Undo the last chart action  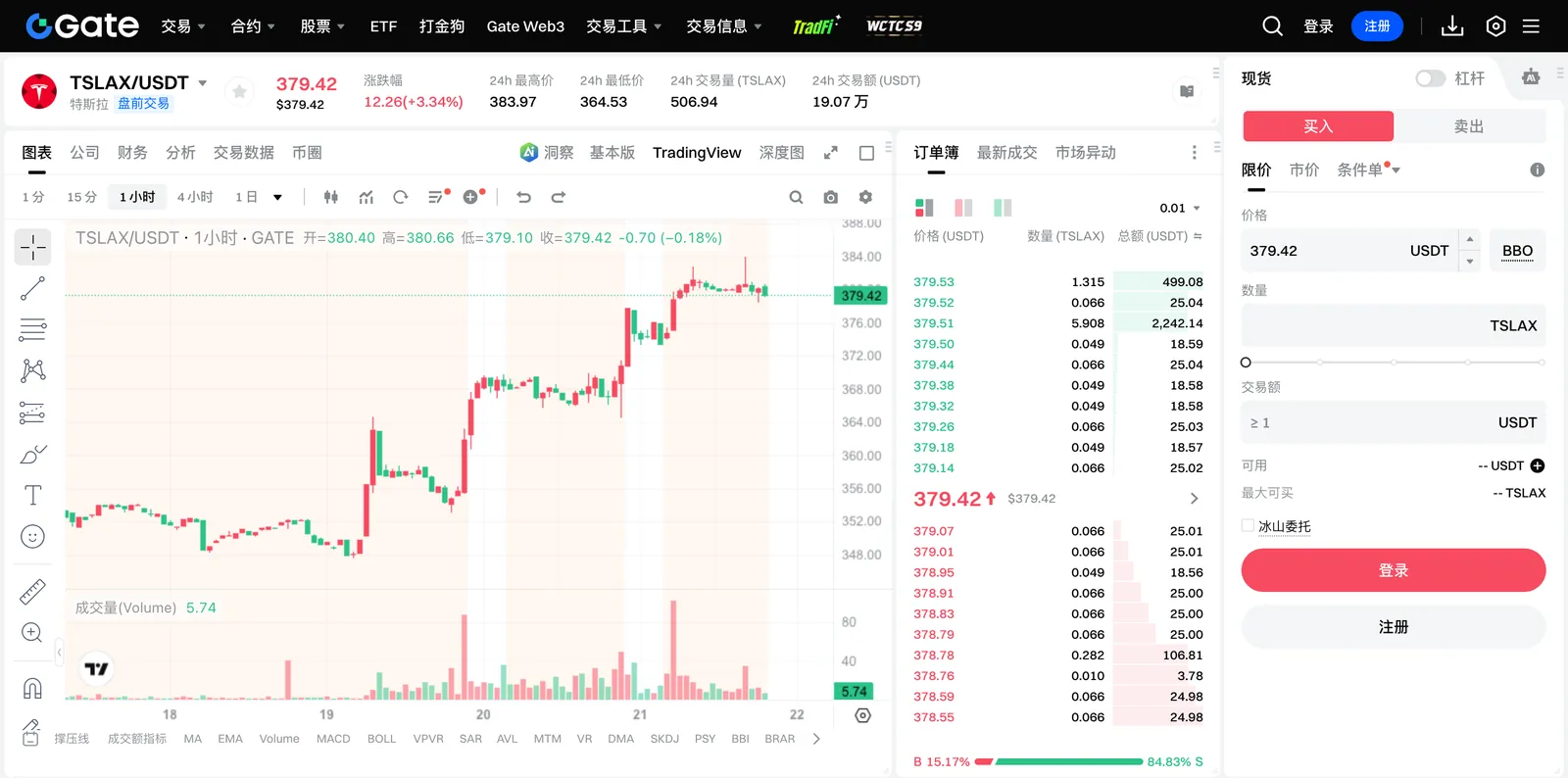[x=523, y=197]
